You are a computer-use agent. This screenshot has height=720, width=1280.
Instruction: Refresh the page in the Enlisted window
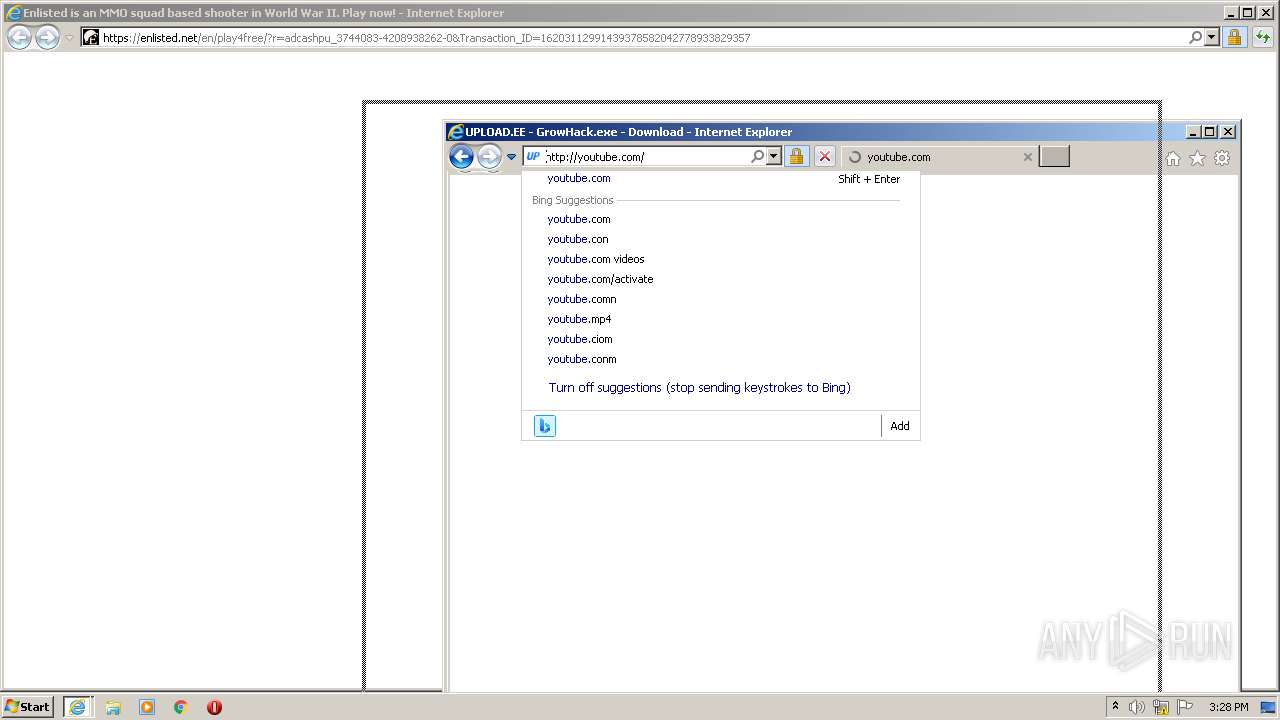tap(1262, 37)
